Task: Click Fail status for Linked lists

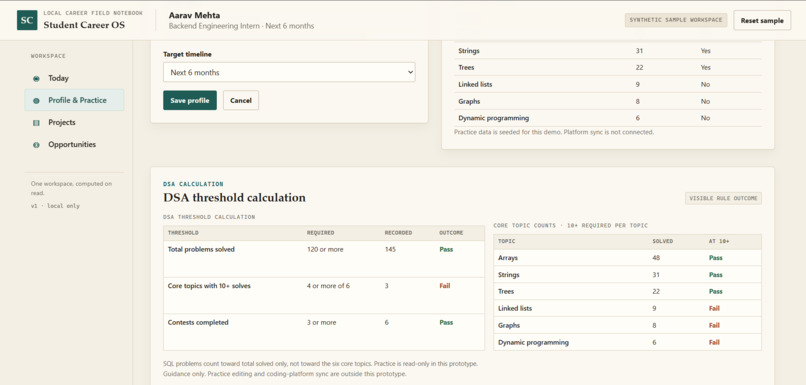Action: tap(714, 308)
